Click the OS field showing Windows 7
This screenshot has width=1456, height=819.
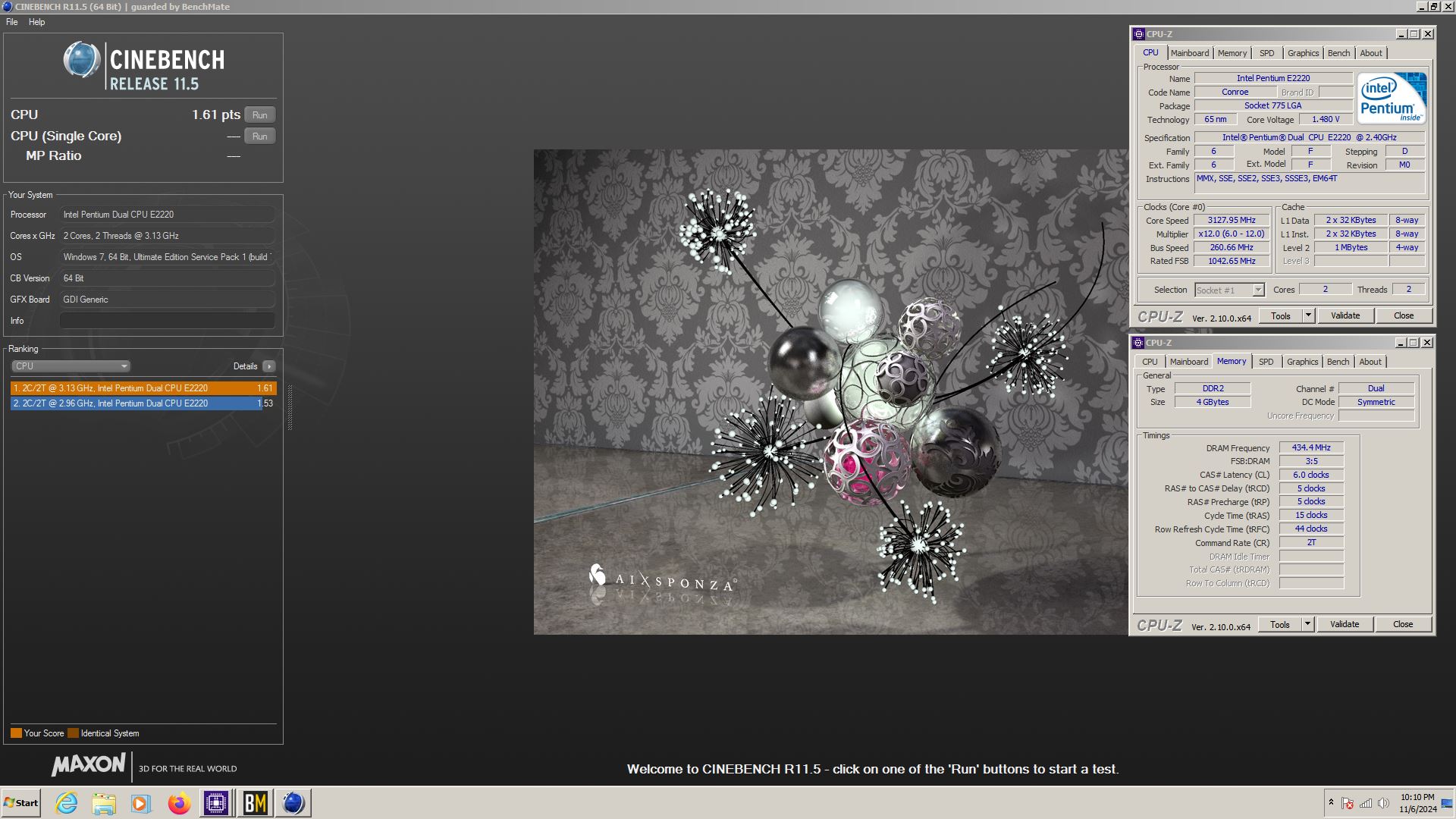coord(167,257)
